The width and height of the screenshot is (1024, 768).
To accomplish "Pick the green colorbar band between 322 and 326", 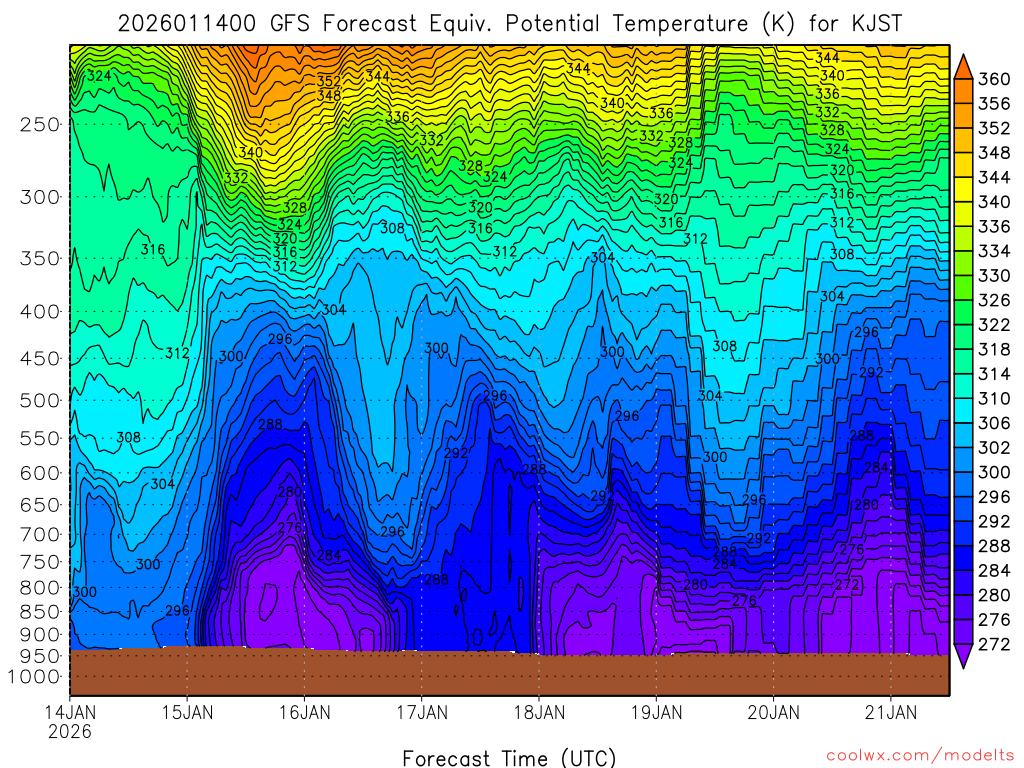I will 963,313.
